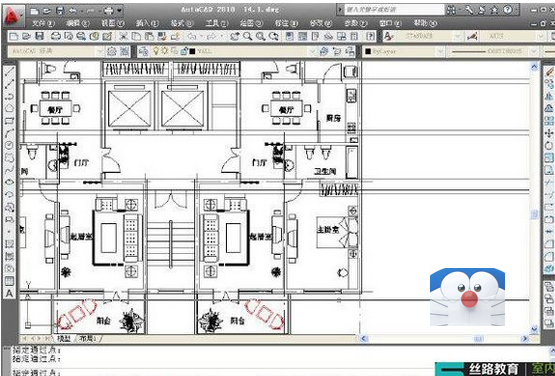555x376 pixels.
Task: Toggle the WALL layer lightbulb on/off
Action: coord(156,51)
